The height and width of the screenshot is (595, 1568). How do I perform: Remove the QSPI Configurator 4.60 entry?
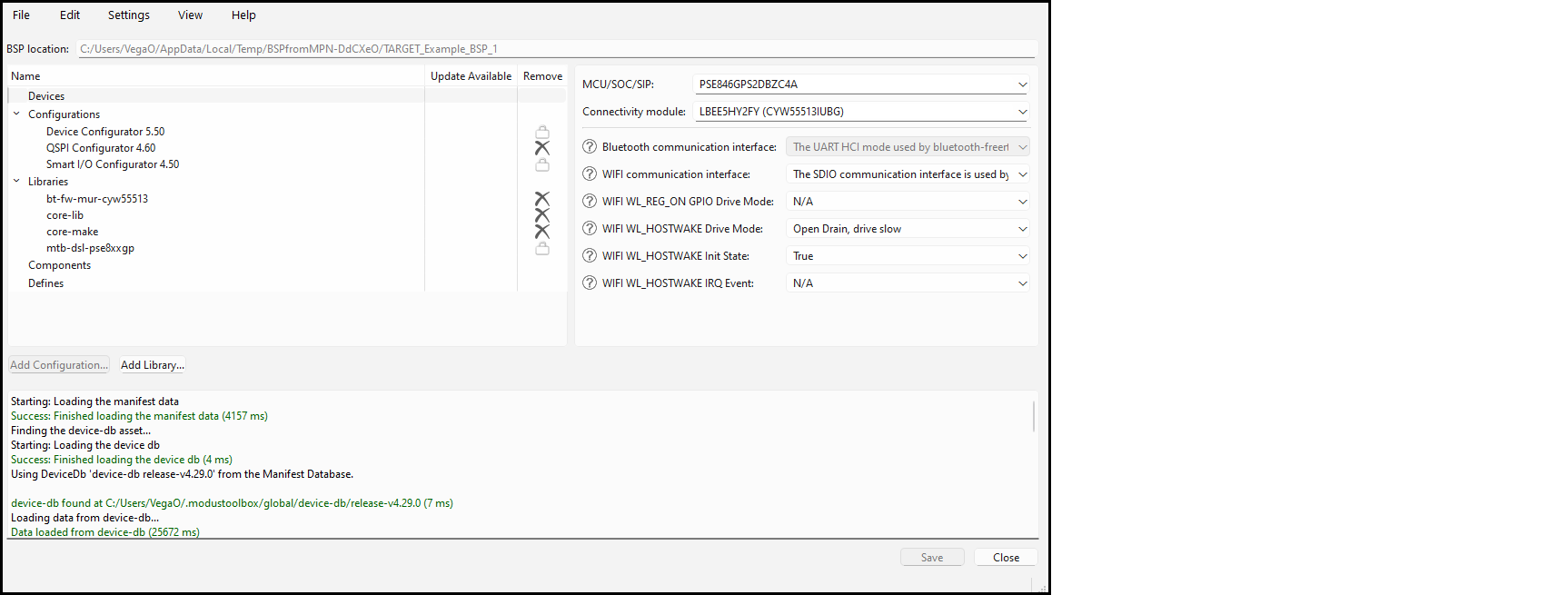coord(542,148)
